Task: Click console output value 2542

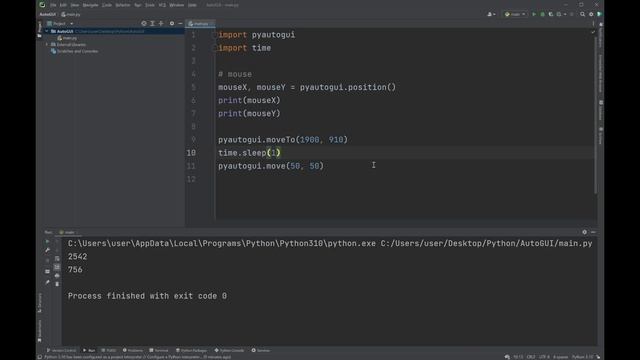Action: (x=78, y=257)
